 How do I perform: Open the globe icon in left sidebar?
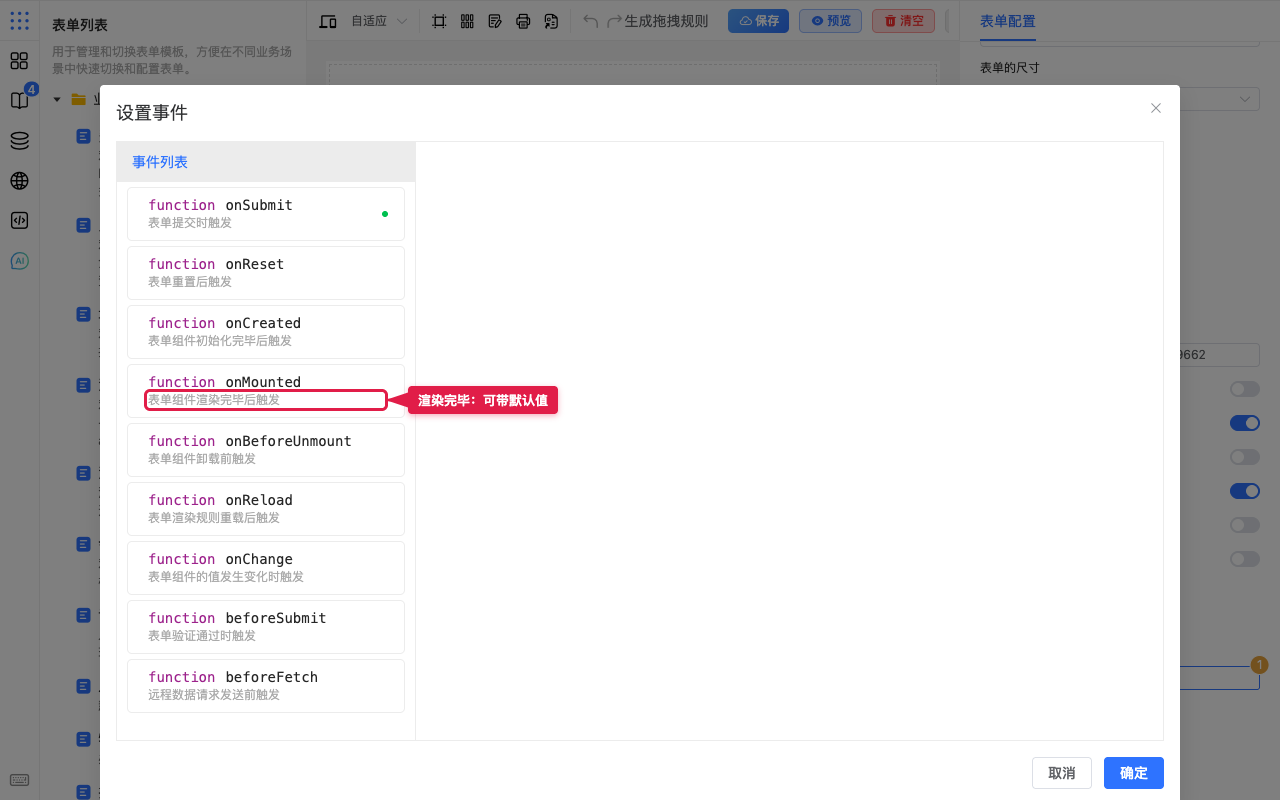click(x=19, y=181)
